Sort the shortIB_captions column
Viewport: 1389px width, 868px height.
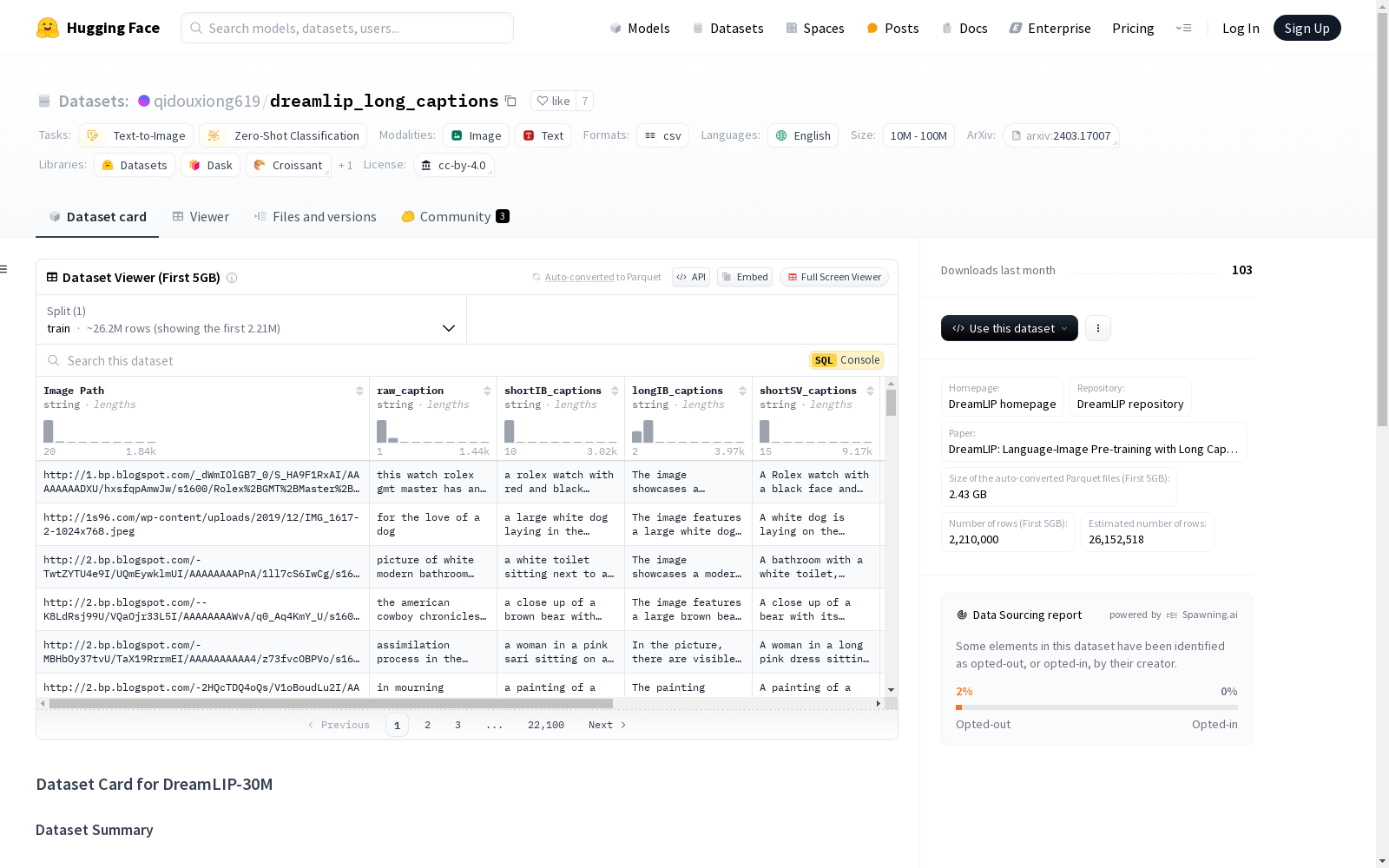[615, 391]
